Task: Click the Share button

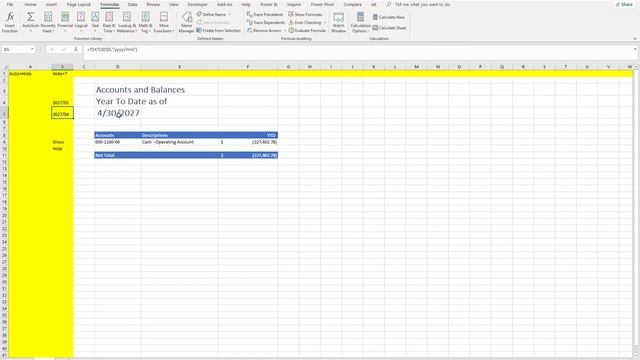Action: 624,4
